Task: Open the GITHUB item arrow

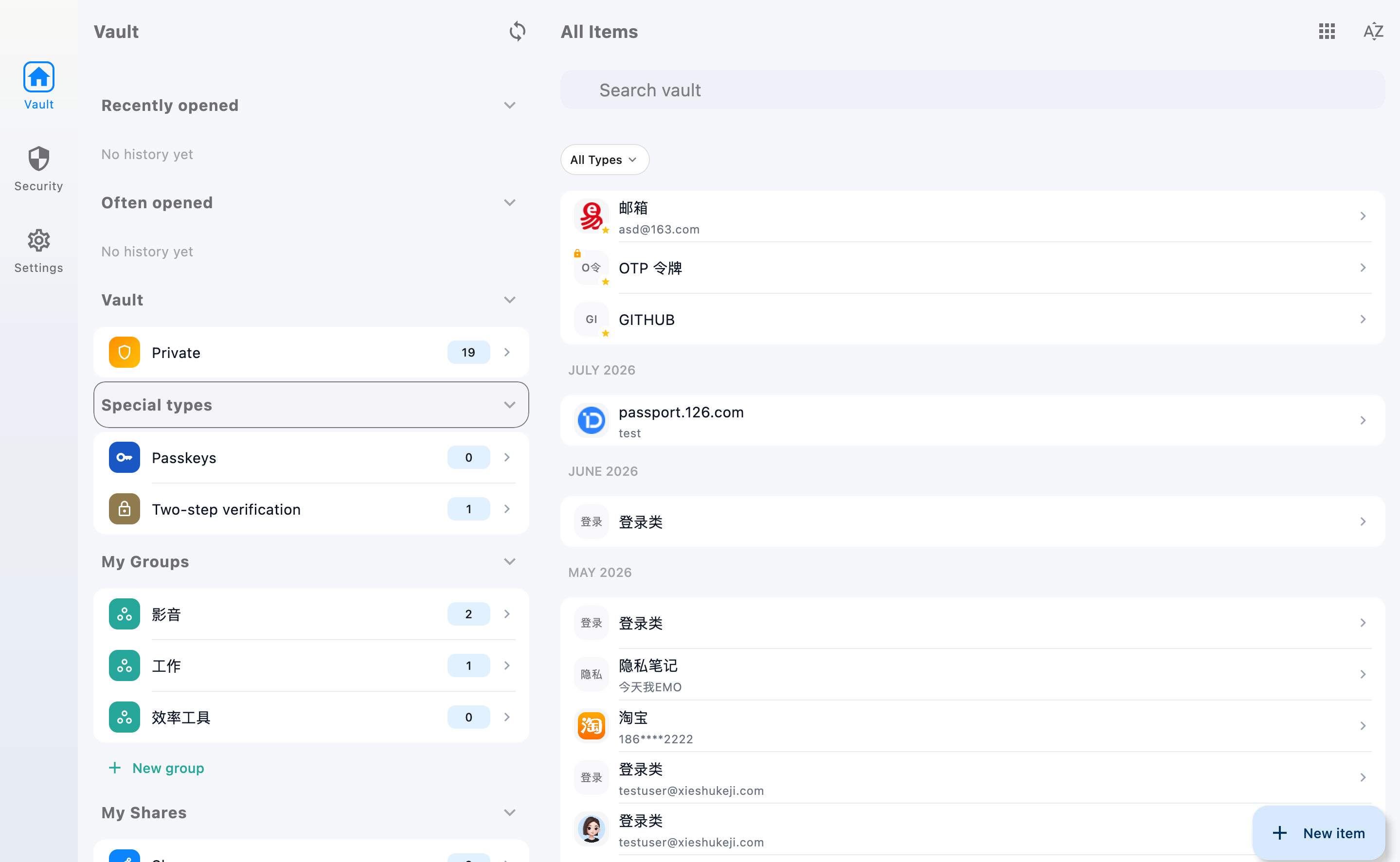Action: tap(1363, 319)
